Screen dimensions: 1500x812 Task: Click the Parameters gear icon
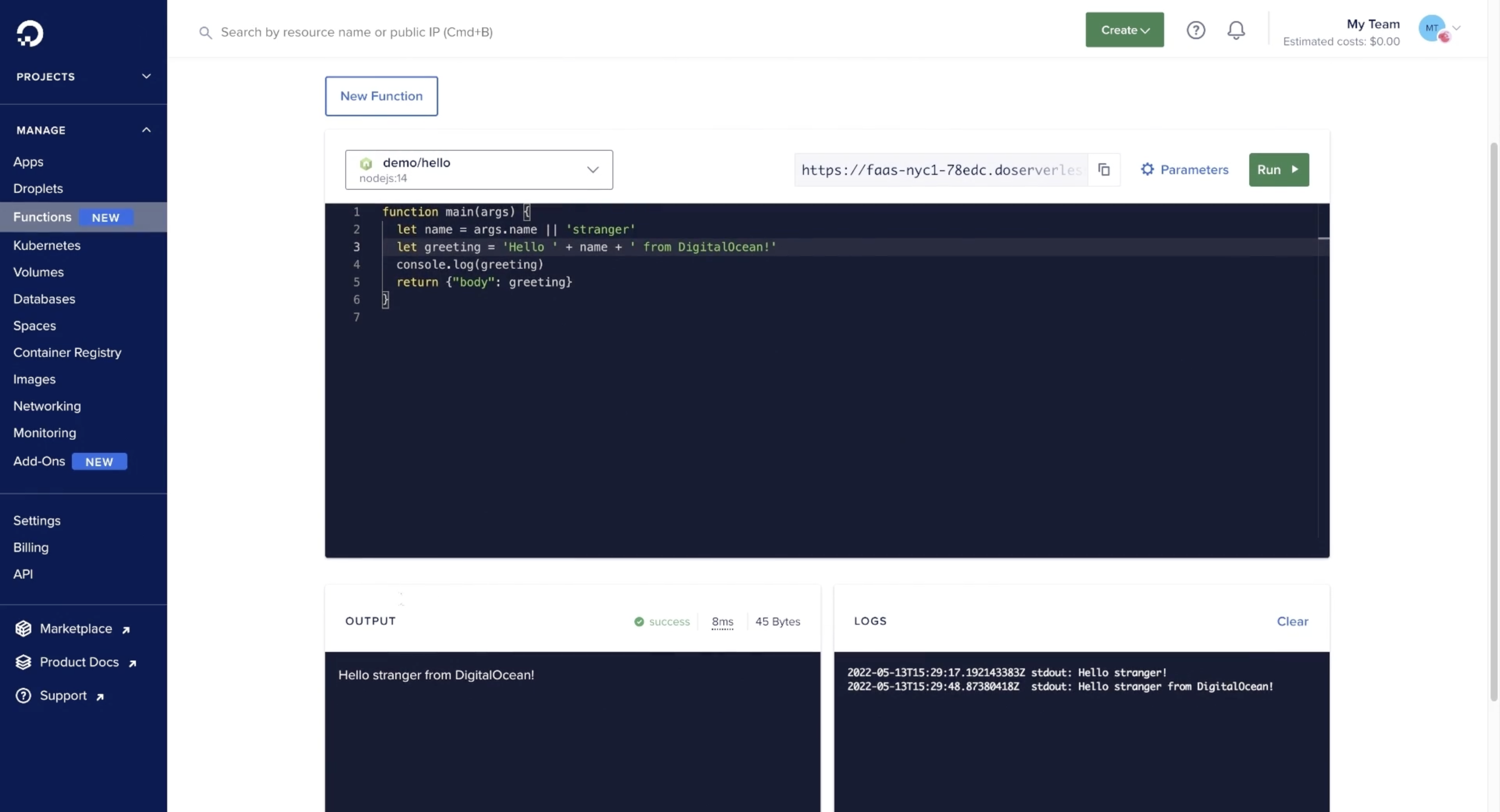click(x=1146, y=169)
